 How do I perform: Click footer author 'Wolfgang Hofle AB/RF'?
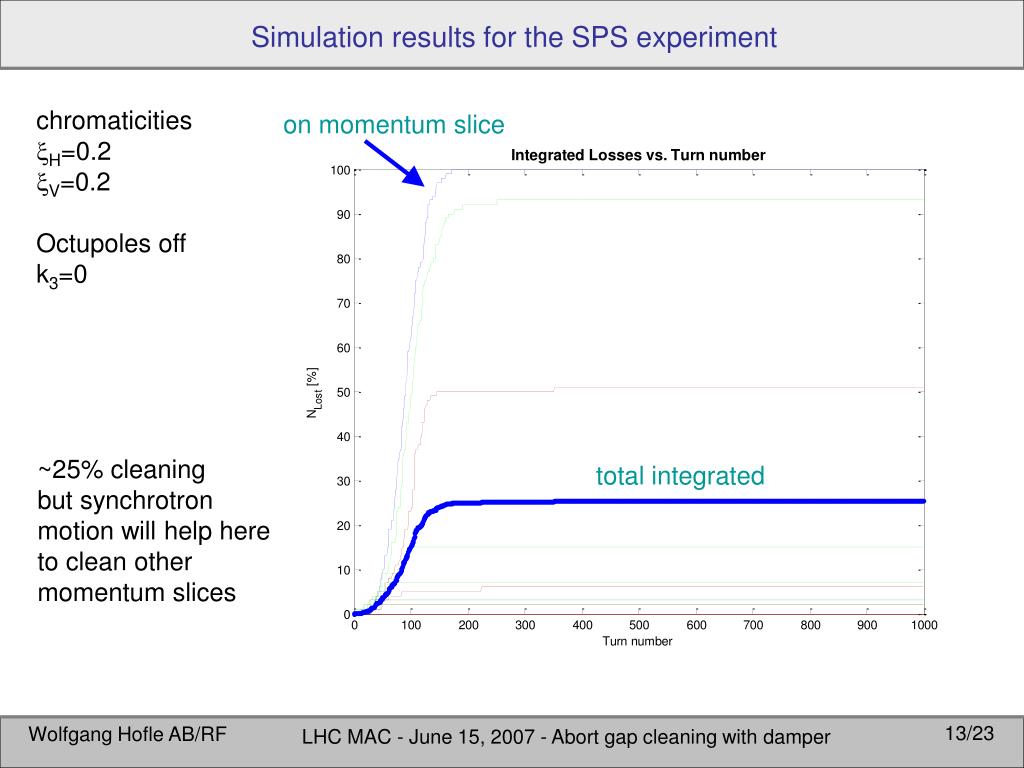(127, 735)
